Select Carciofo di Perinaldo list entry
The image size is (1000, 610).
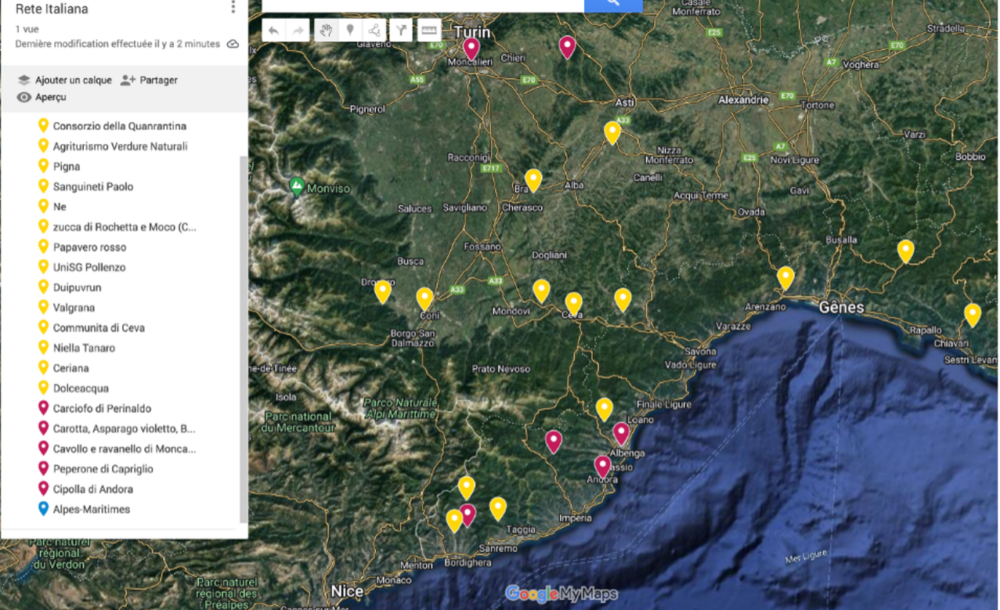[x=102, y=408]
